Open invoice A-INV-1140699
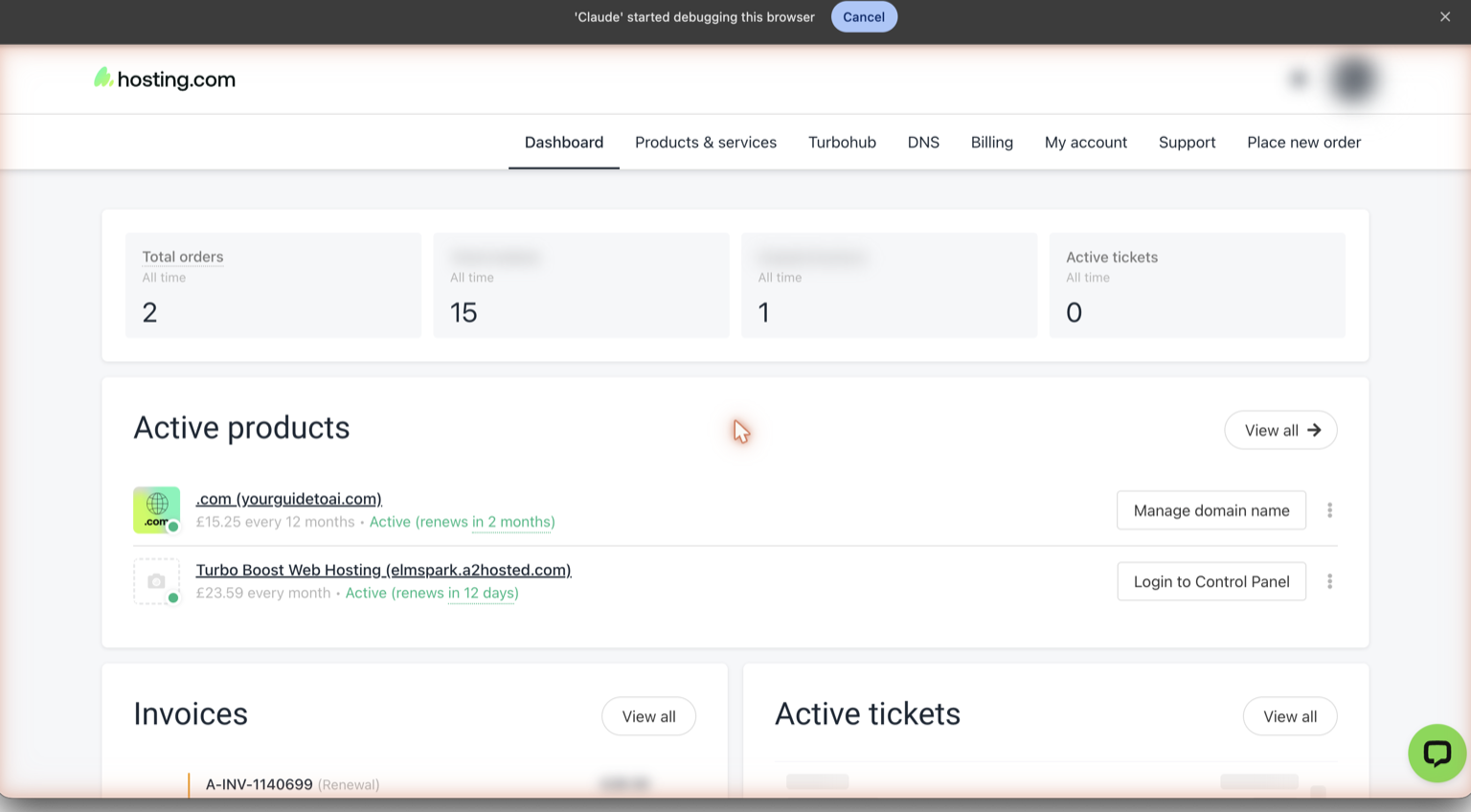 point(259,784)
